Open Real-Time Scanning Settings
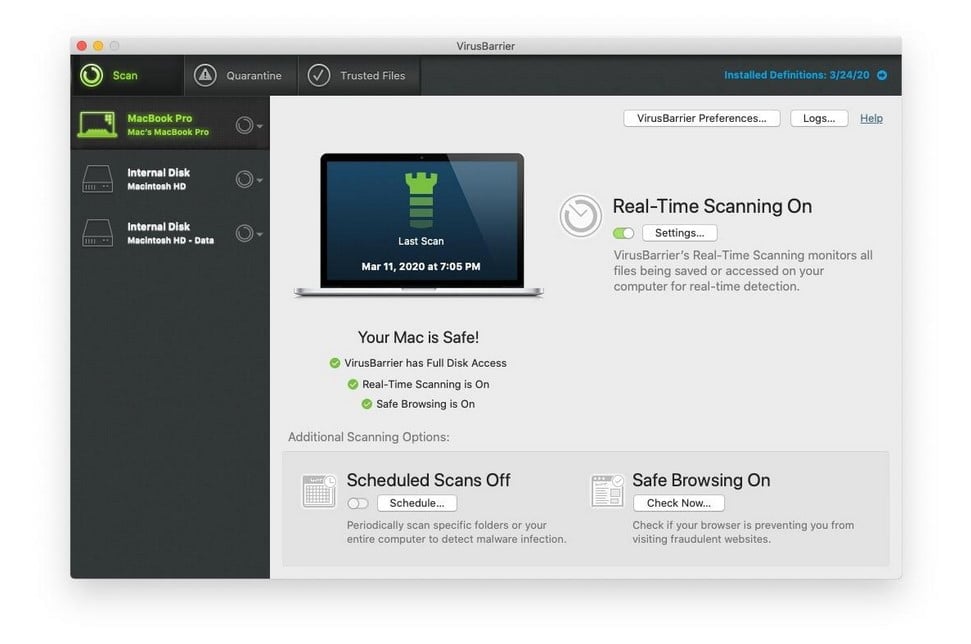The image size is (971, 644). pyautogui.click(x=679, y=233)
